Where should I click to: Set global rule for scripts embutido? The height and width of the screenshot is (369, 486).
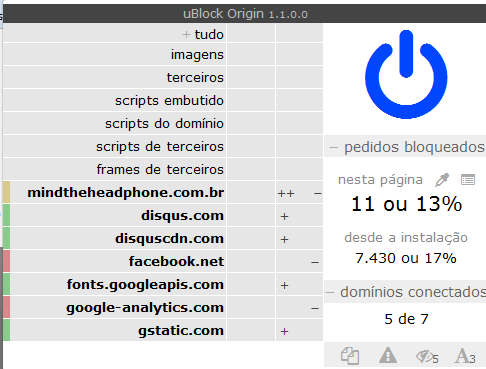point(251,100)
